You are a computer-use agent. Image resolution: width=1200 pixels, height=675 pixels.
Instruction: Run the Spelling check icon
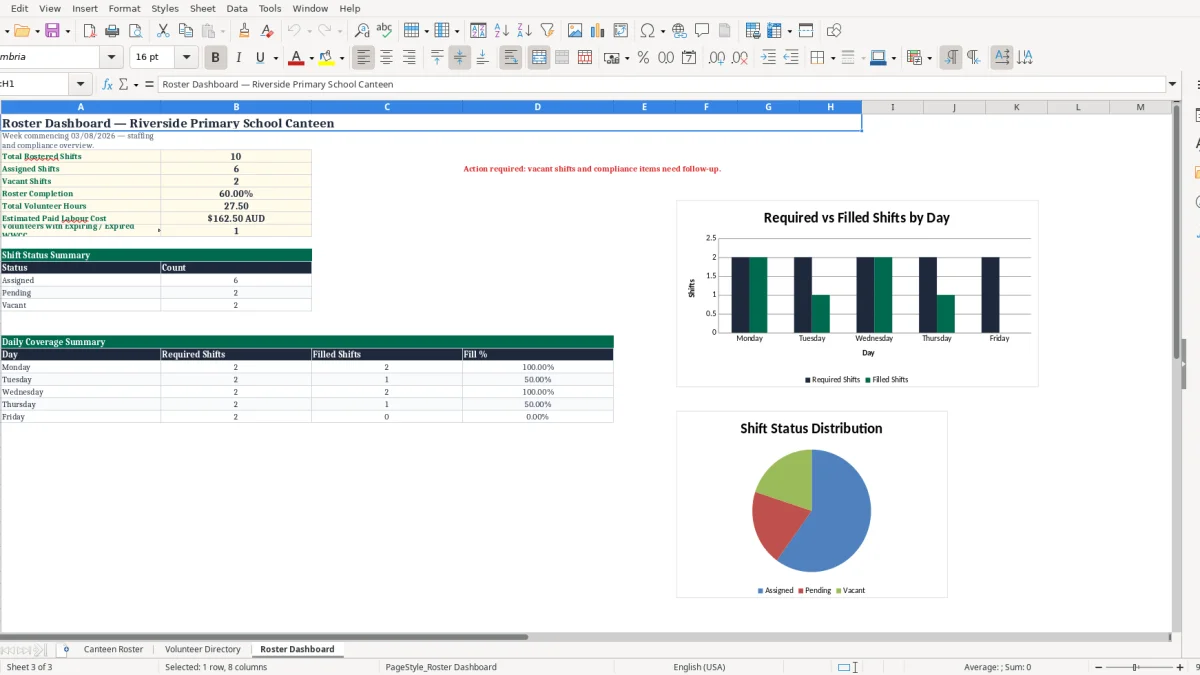click(x=384, y=31)
